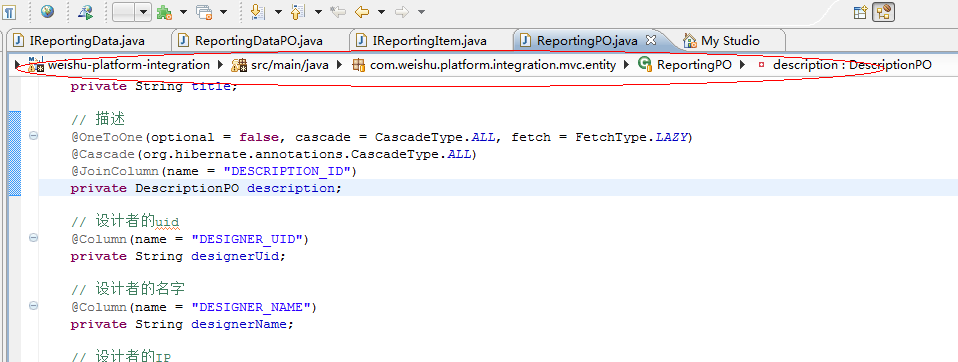Expand arrow after weishu-platform-integration breadcrumb
This screenshot has width=958, height=362.
221,65
